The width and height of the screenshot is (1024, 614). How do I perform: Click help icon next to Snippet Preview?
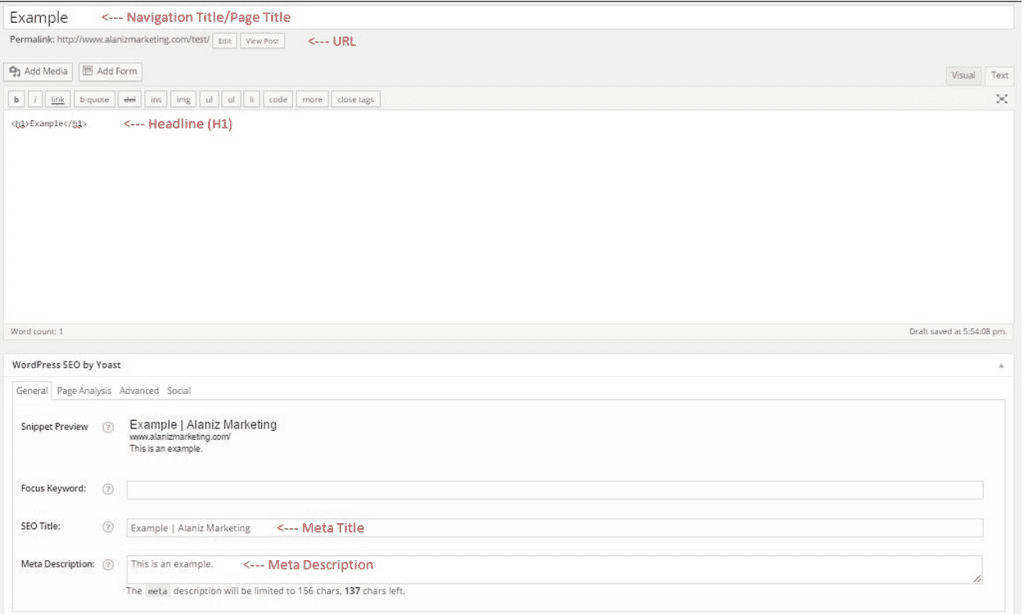108,427
